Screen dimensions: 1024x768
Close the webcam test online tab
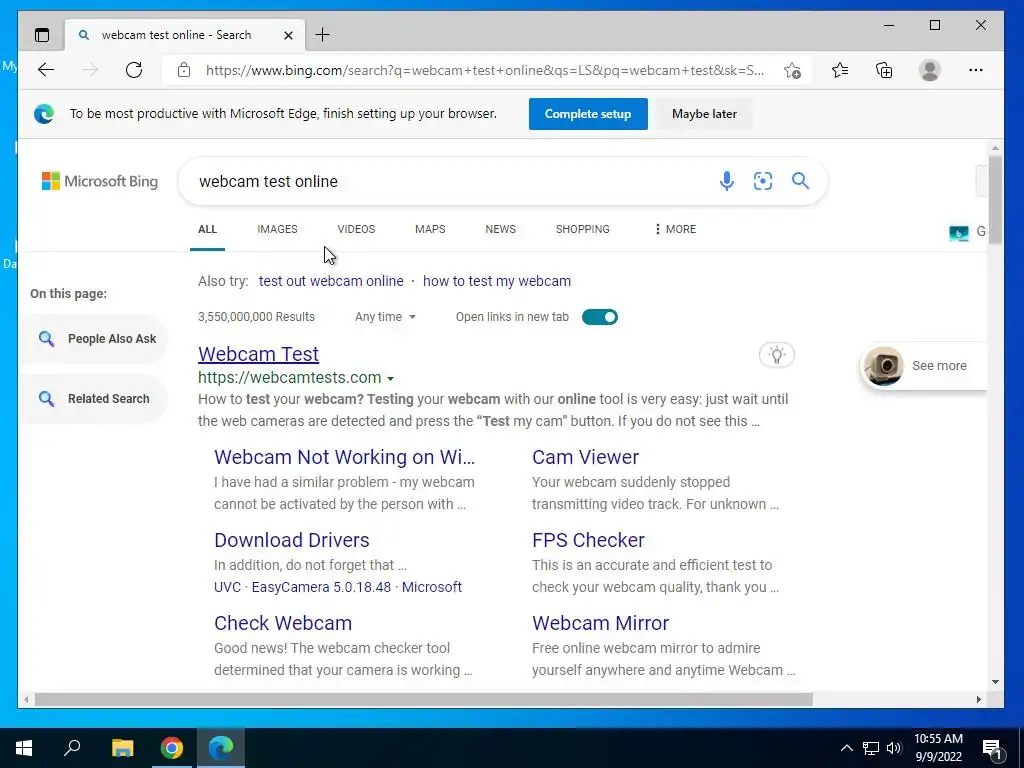(x=288, y=35)
